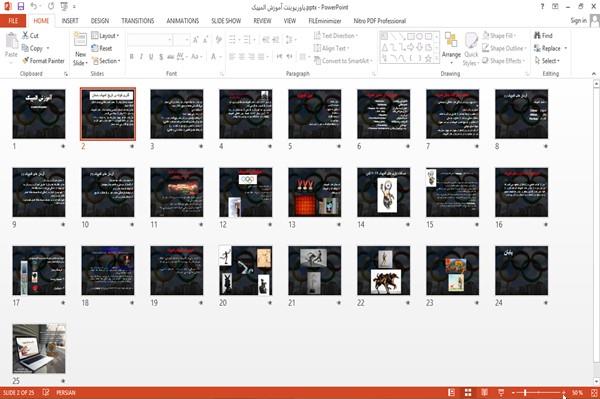
Task: Switch to Slide Sorter view icon
Action: point(468,392)
